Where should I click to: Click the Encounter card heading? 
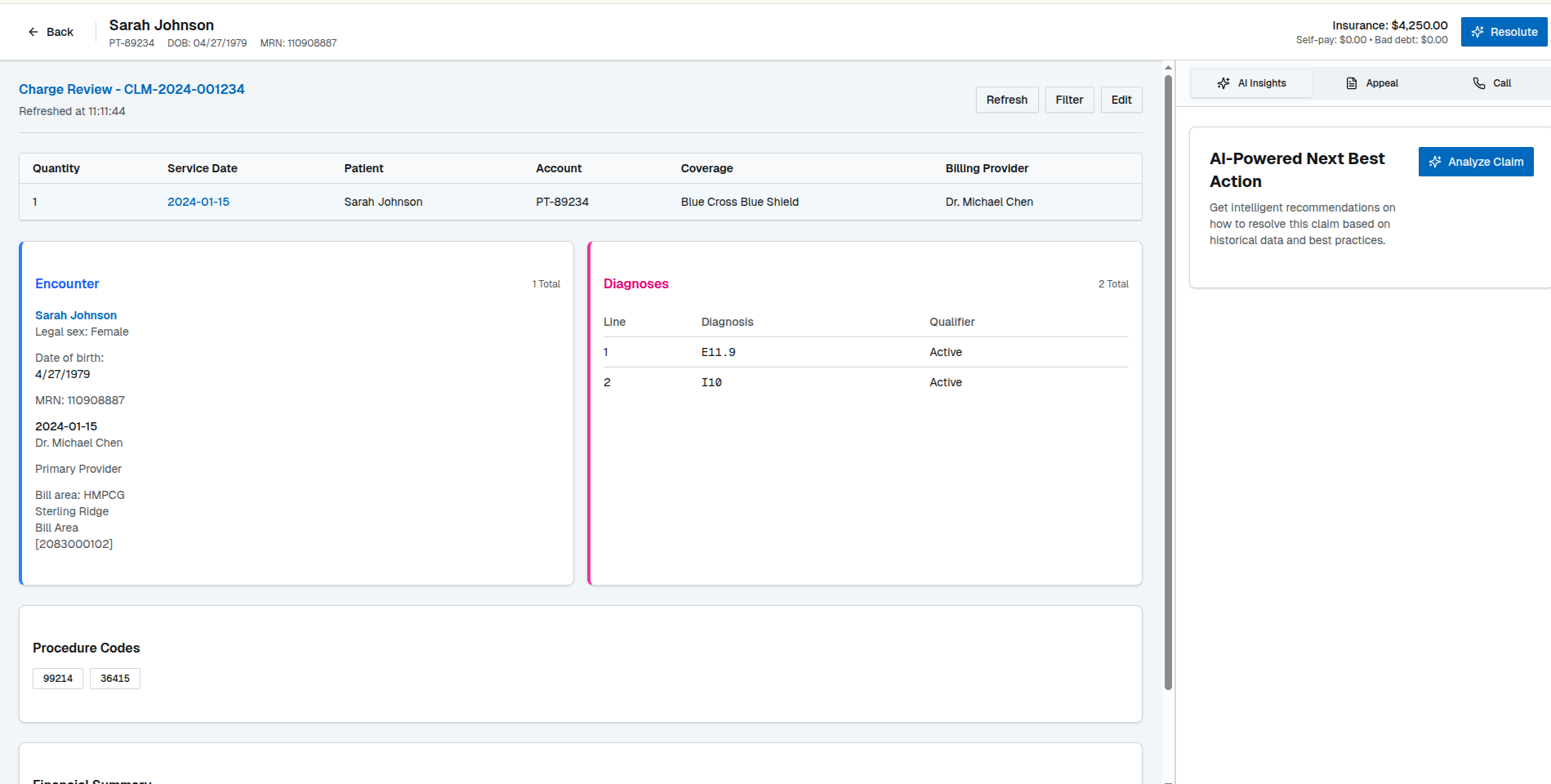[67, 283]
